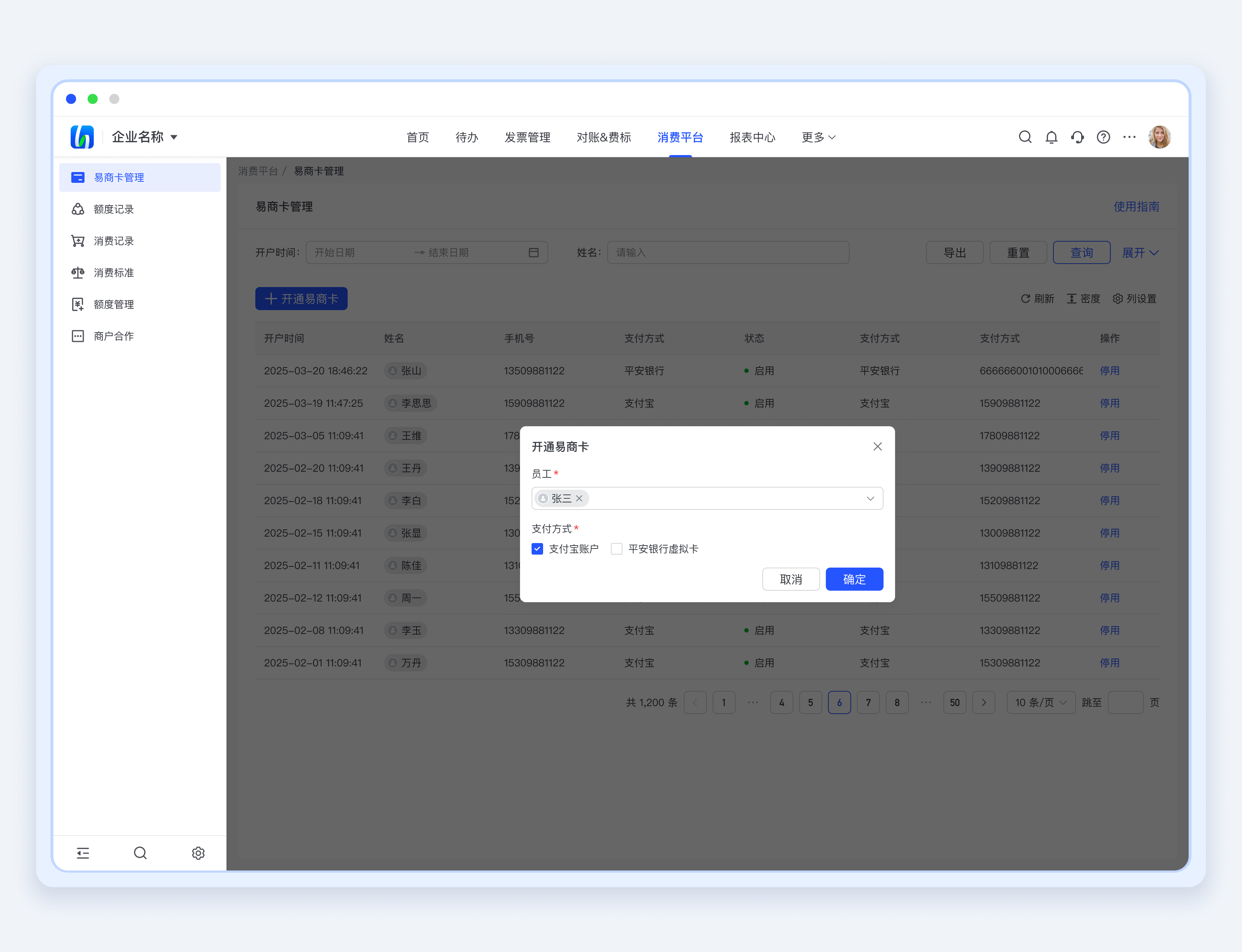Click the three-dots more icon in header
The width and height of the screenshot is (1242, 952).
1129,137
